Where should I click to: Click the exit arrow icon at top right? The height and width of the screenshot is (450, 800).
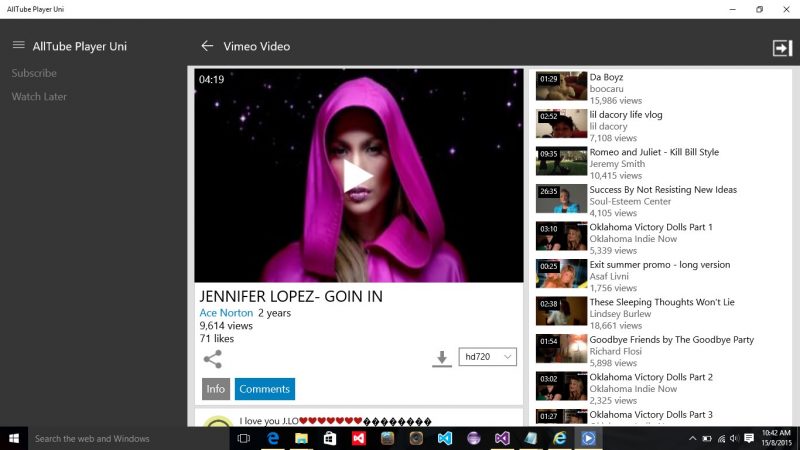pos(782,48)
